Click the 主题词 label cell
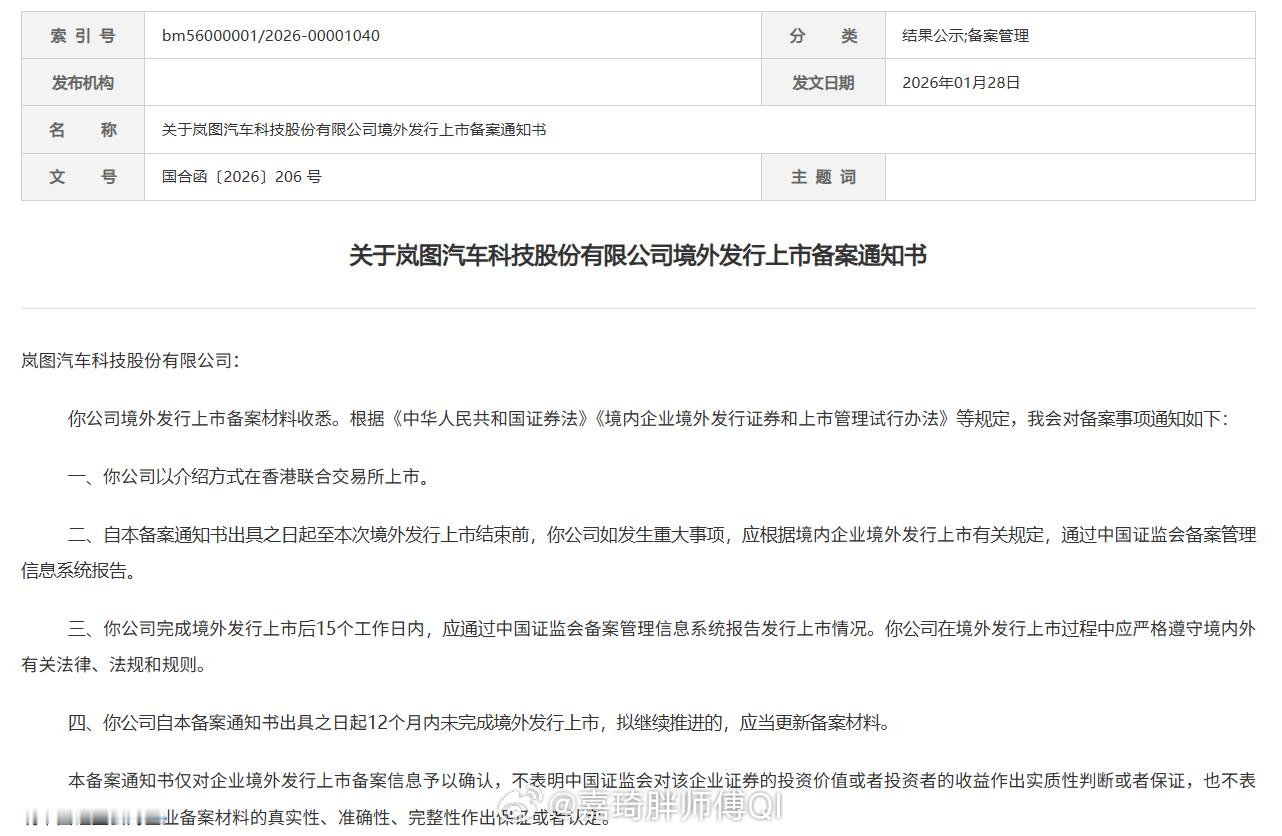This screenshot has height=836, width=1282. coord(824,177)
